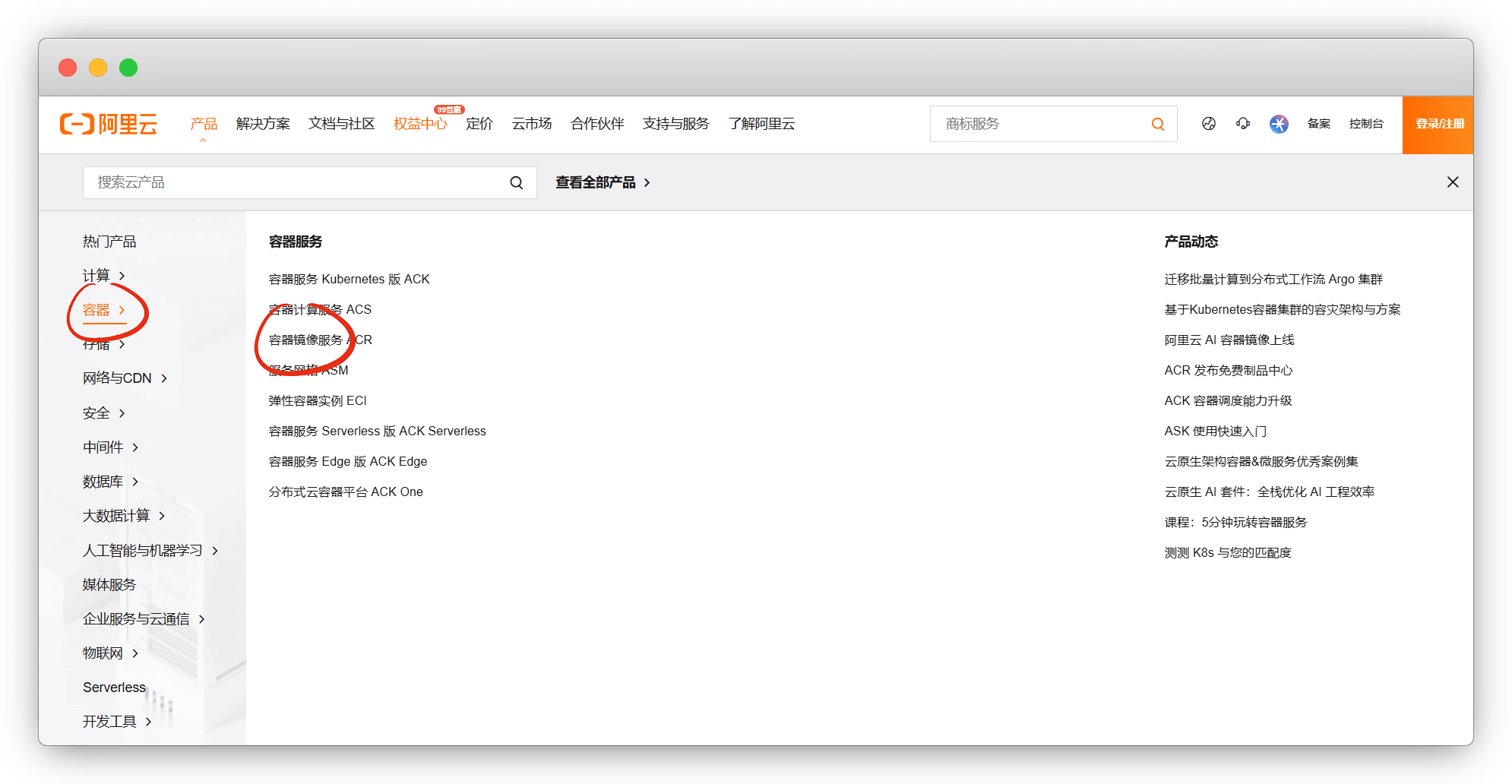Open ACR 发布免费制品中心 article
1512x784 pixels.
pyautogui.click(x=1229, y=371)
